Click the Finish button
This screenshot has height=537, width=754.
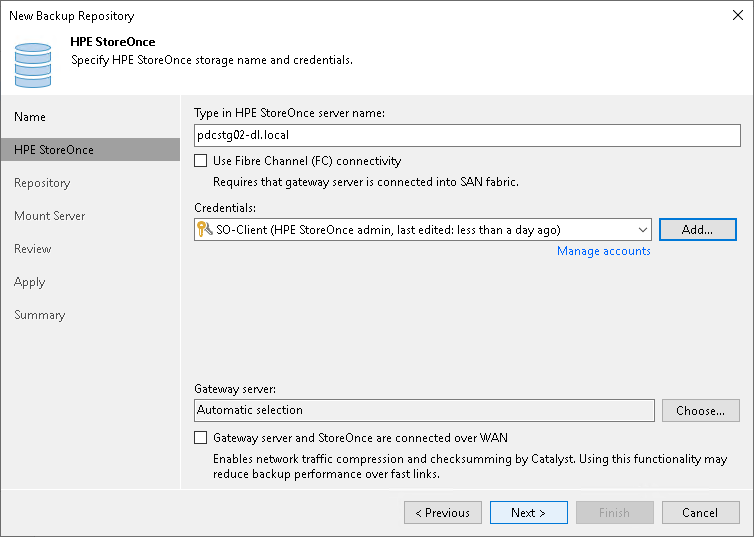(x=614, y=512)
